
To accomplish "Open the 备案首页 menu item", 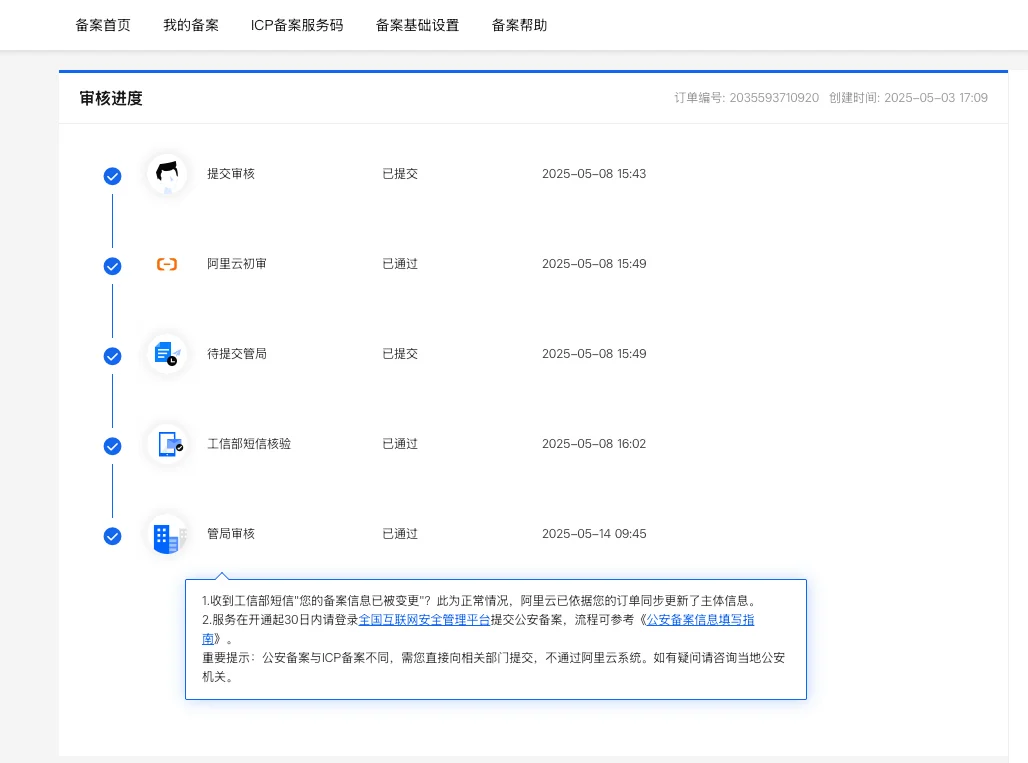I will tap(103, 25).
